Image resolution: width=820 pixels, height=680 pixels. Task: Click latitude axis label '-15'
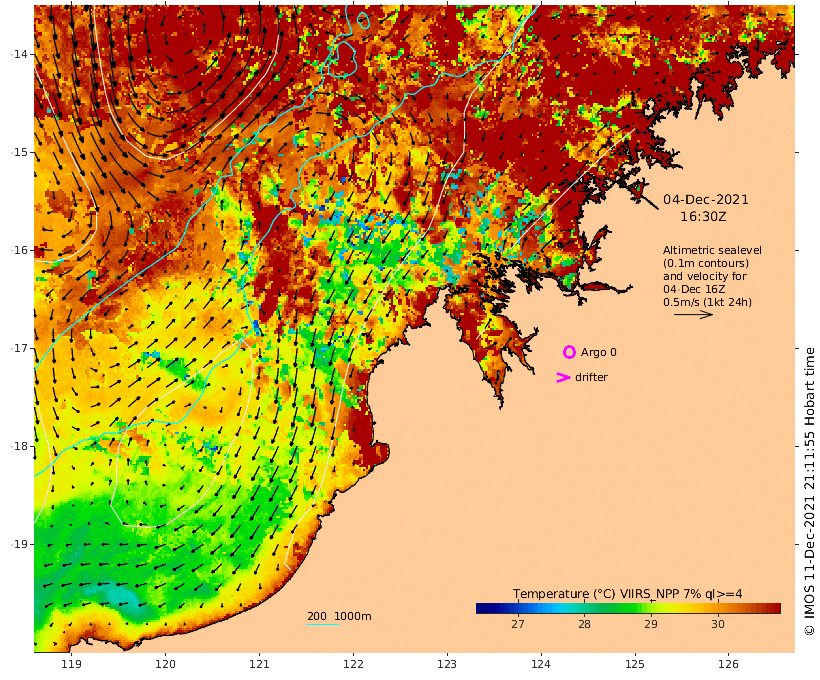[x=19, y=152]
